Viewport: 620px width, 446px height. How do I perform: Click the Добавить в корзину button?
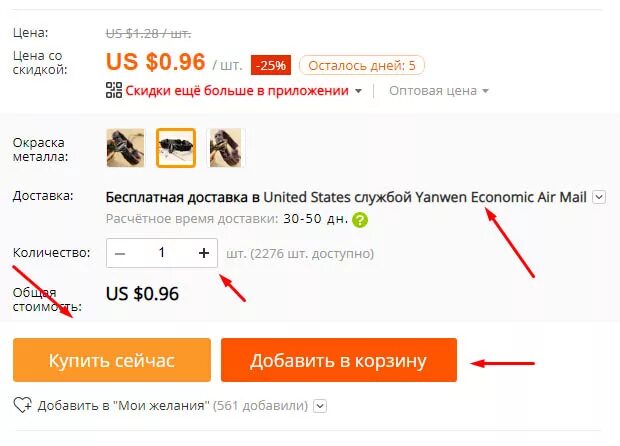pyautogui.click(x=339, y=360)
